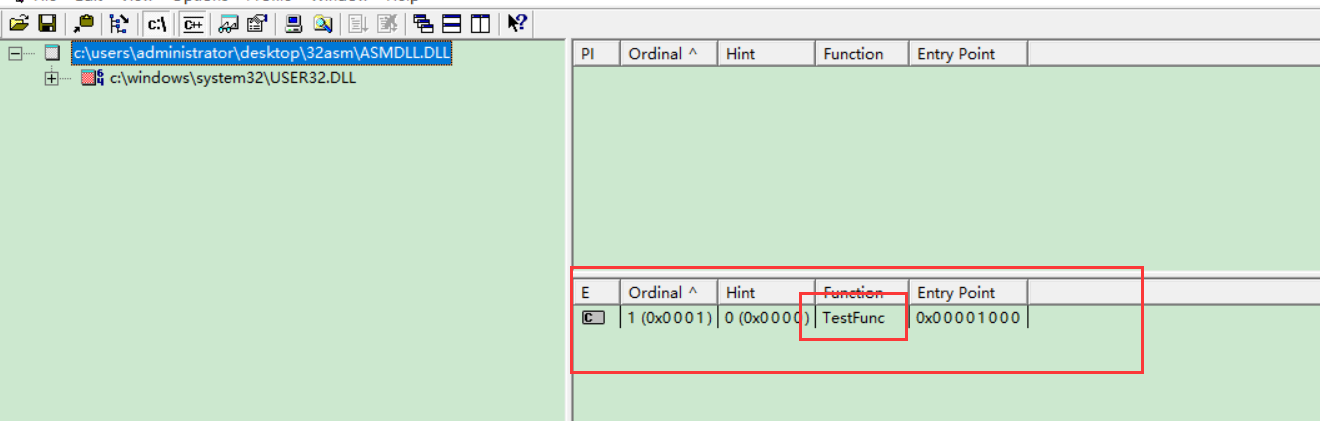1320x421 pixels.
Task: Tile windows vertically toolbar icon
Action: (x=480, y=22)
